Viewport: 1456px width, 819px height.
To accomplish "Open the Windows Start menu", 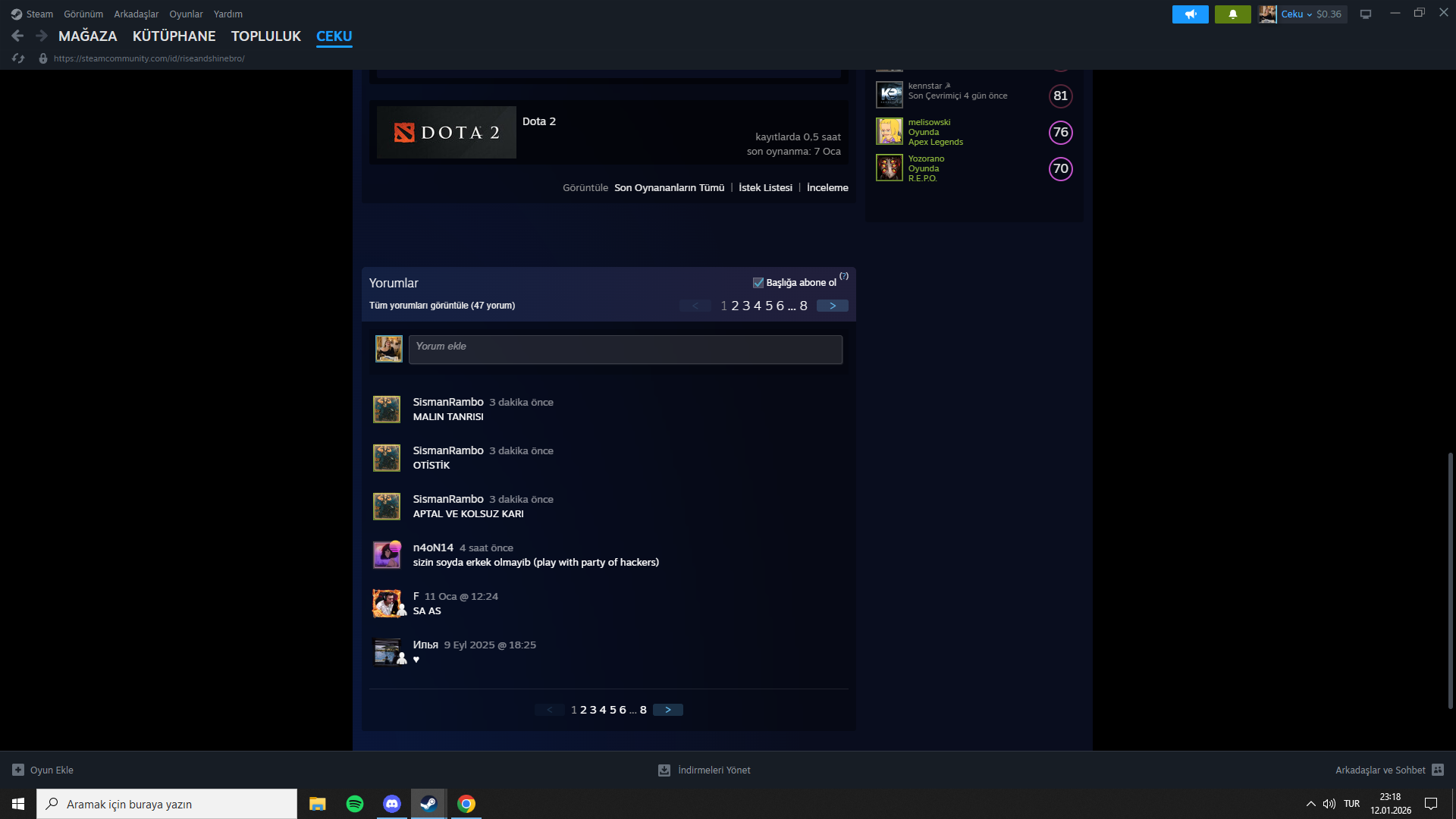I will point(18,804).
